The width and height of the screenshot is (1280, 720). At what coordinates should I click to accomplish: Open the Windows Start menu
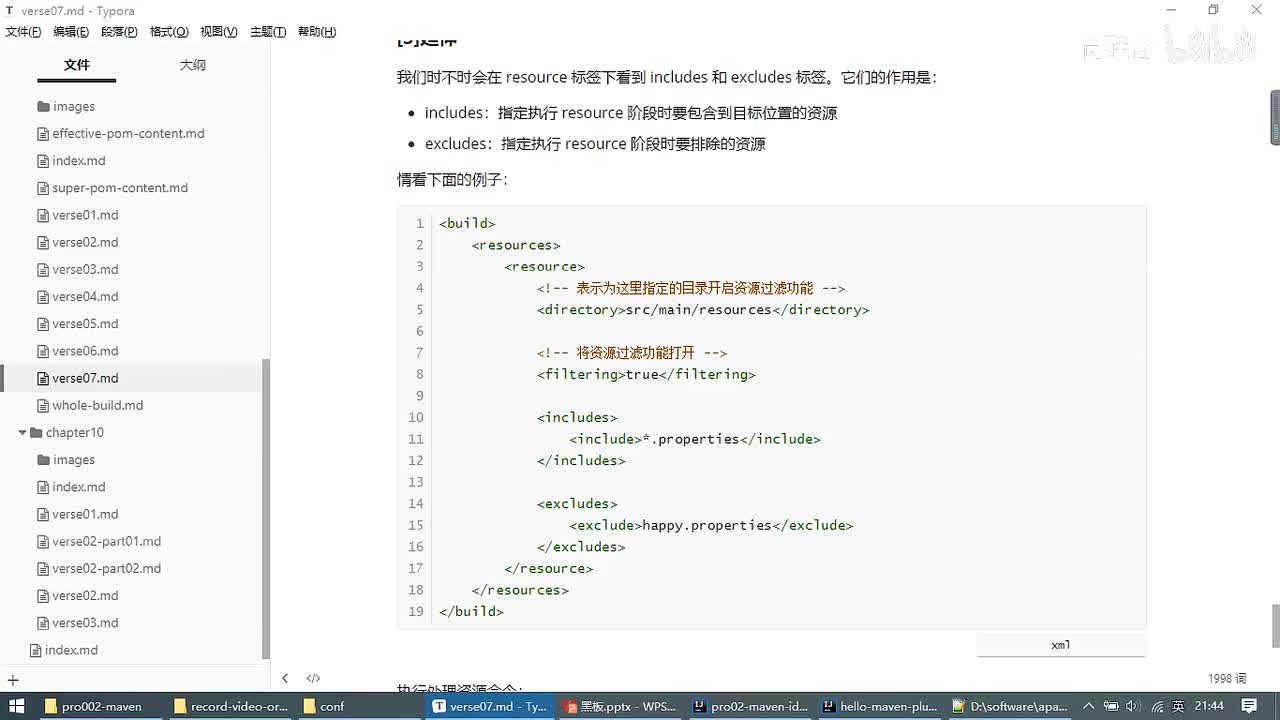click(17, 706)
